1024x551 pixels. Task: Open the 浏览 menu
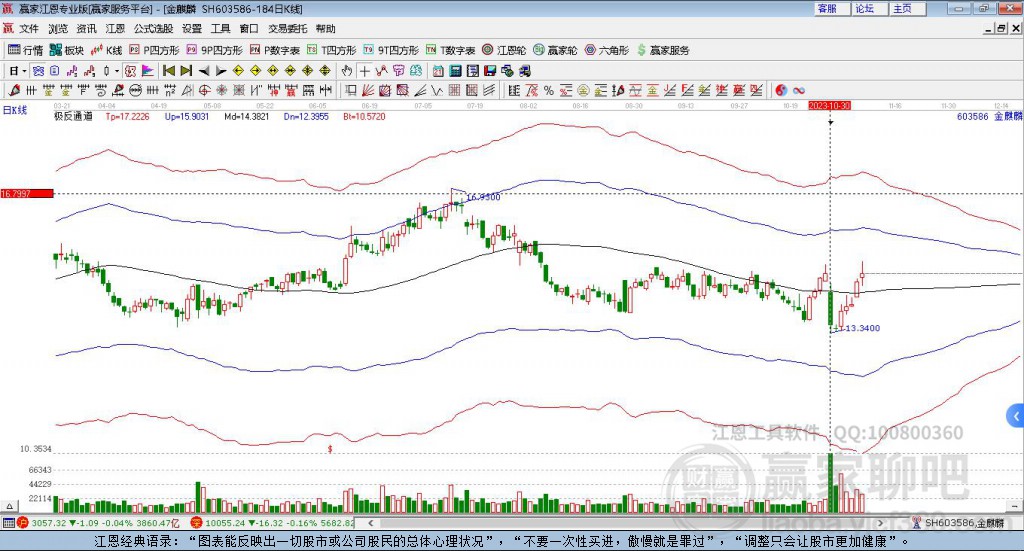(58, 29)
